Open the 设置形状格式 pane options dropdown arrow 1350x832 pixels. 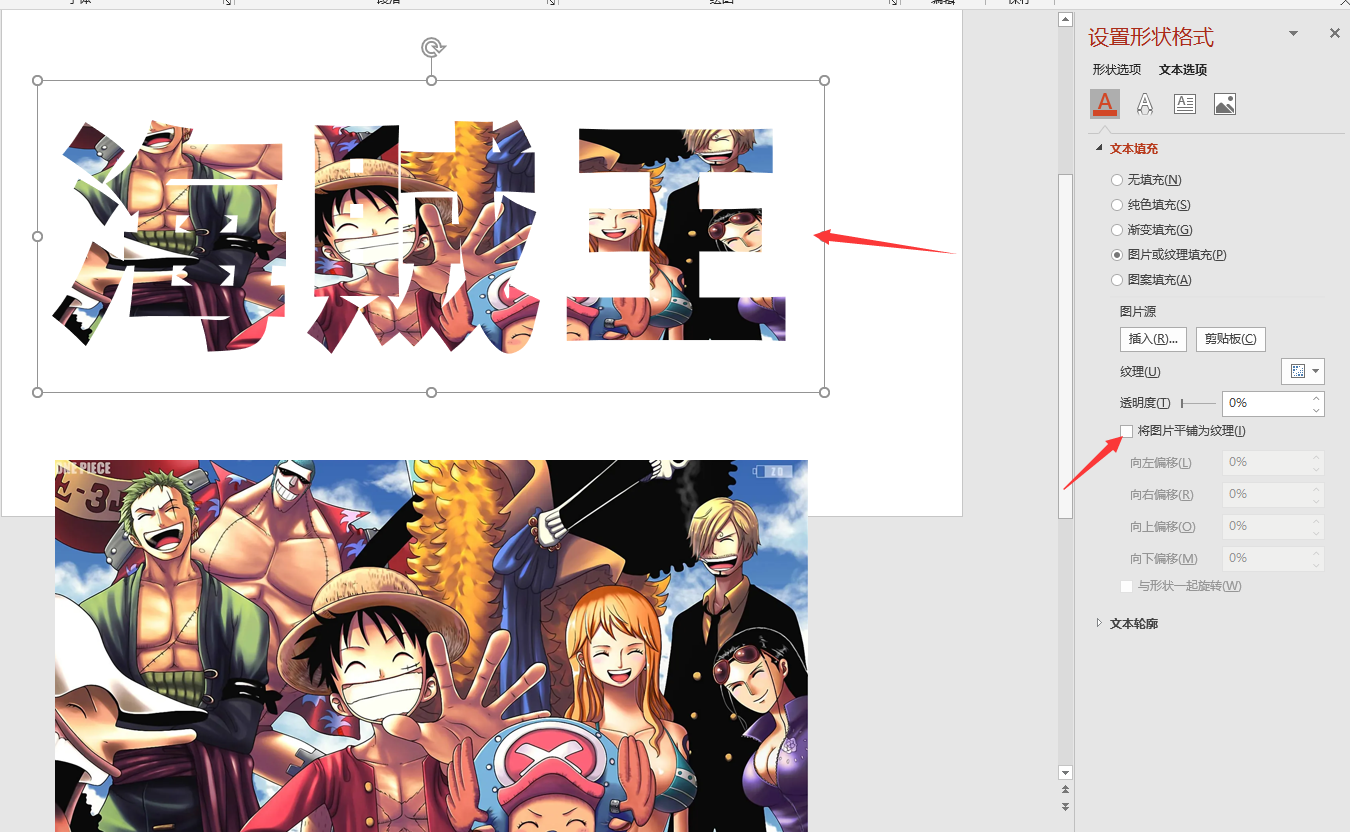coord(1293,34)
